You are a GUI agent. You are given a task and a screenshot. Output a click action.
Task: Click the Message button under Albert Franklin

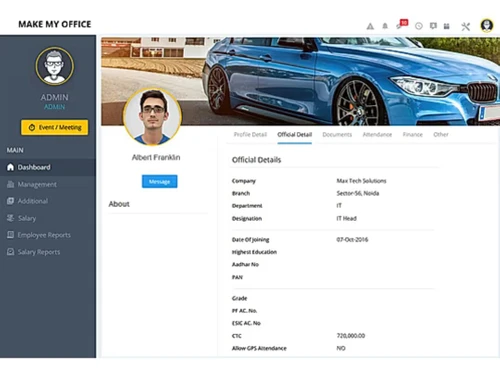[x=159, y=181]
